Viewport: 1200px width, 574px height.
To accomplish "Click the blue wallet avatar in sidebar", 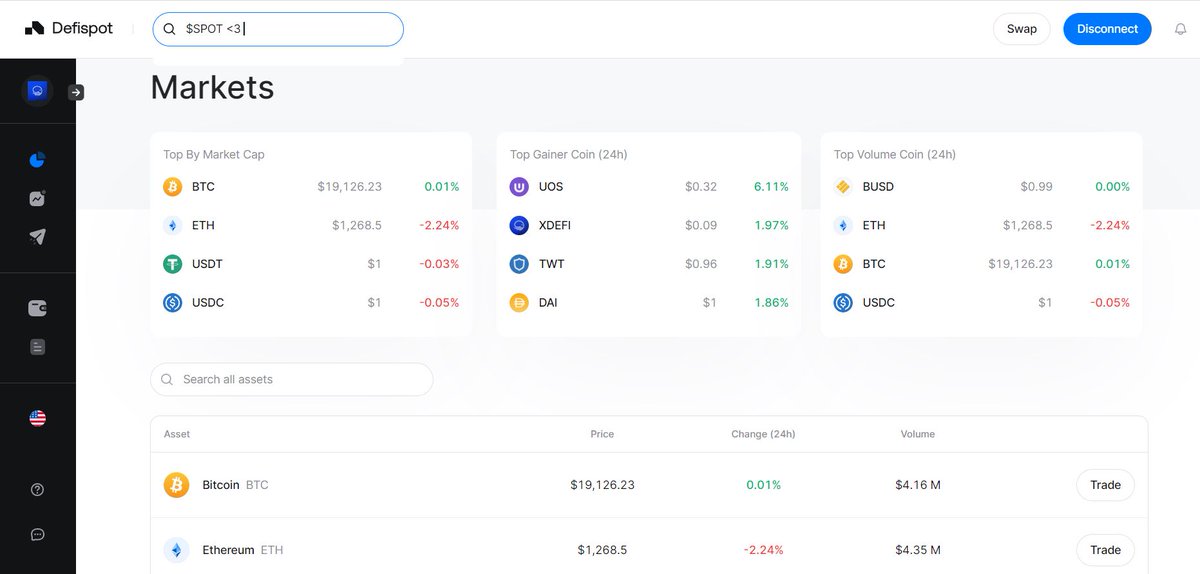I will coord(37,91).
